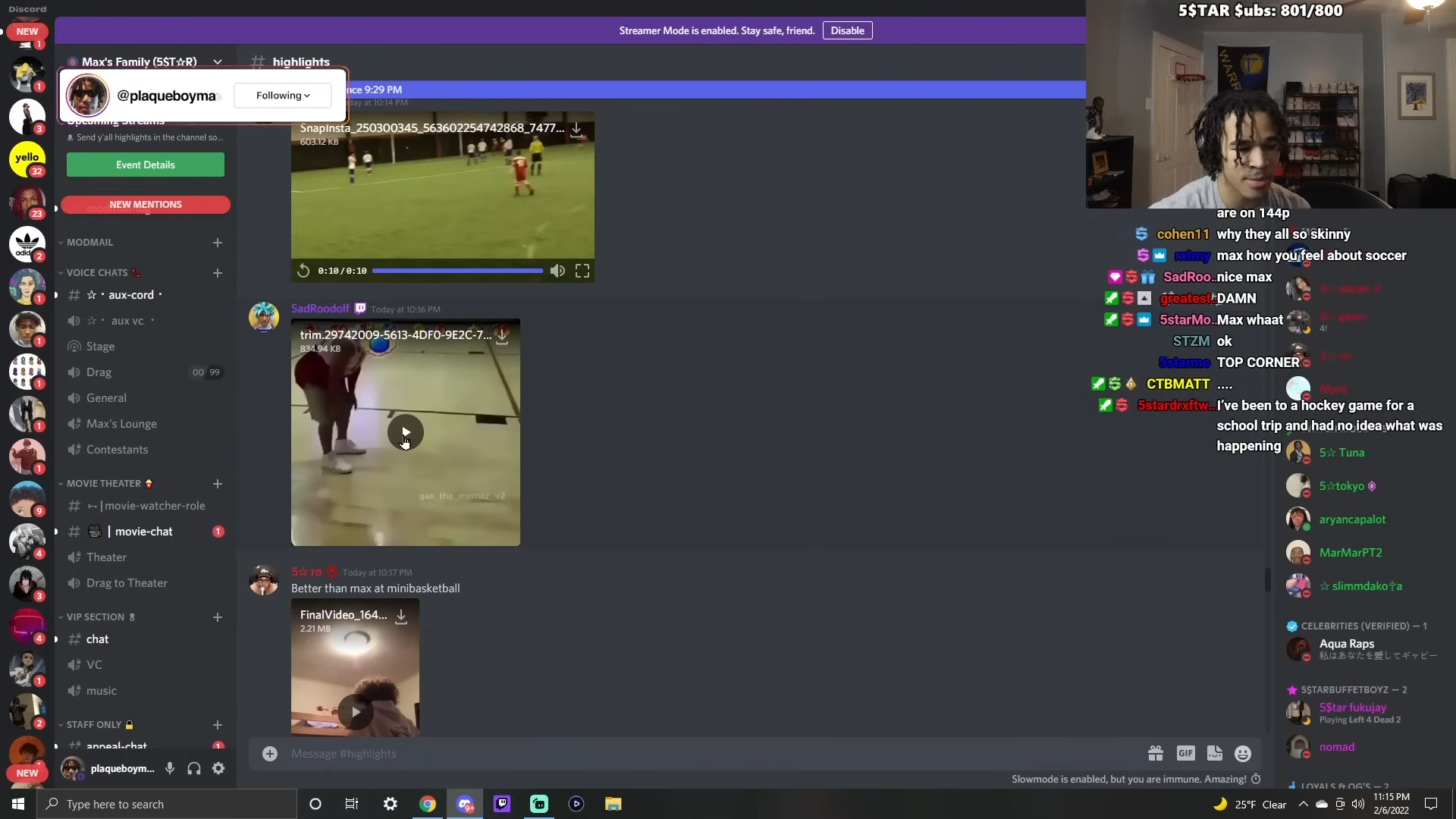The width and height of the screenshot is (1456, 819).
Task: Open the attachment plus button in message bar
Action: tap(270, 753)
